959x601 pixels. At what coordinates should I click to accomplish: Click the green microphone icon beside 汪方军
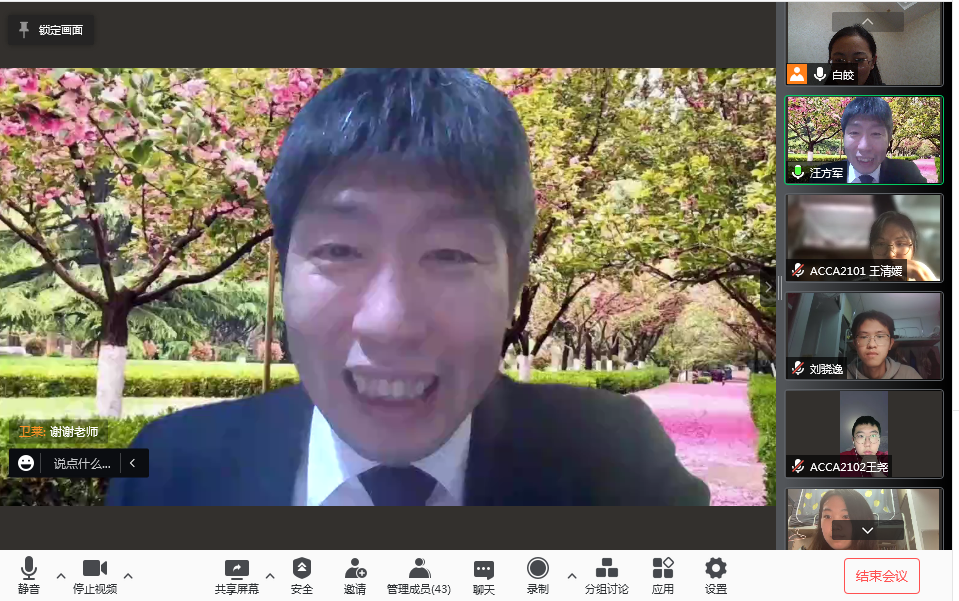(x=798, y=172)
